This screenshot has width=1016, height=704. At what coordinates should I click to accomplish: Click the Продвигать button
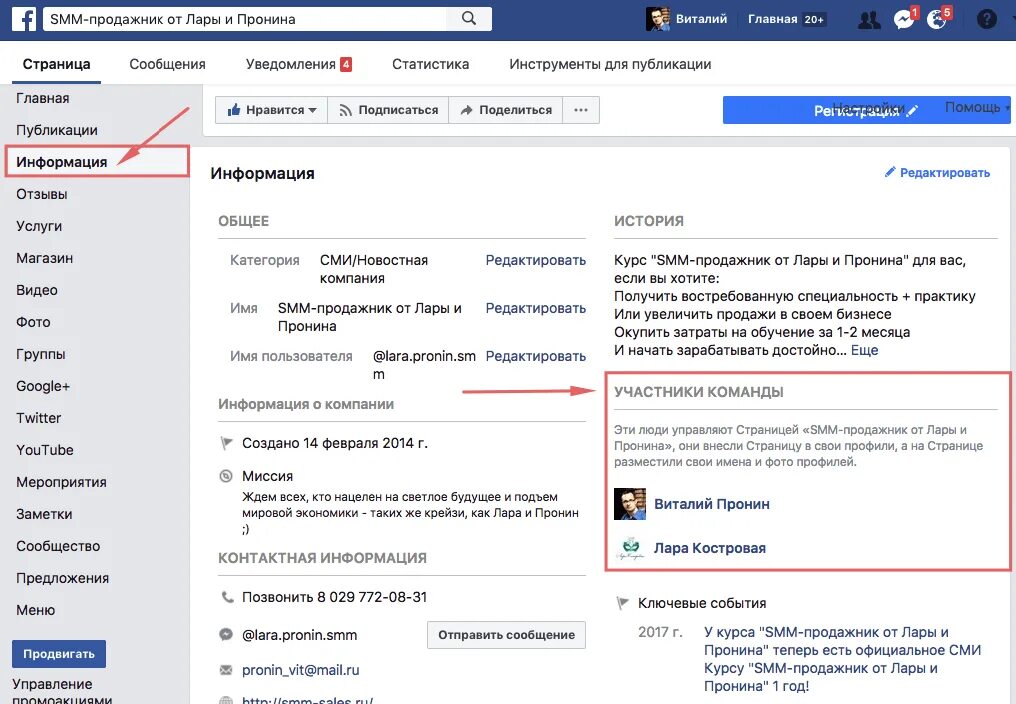pyautogui.click(x=59, y=654)
